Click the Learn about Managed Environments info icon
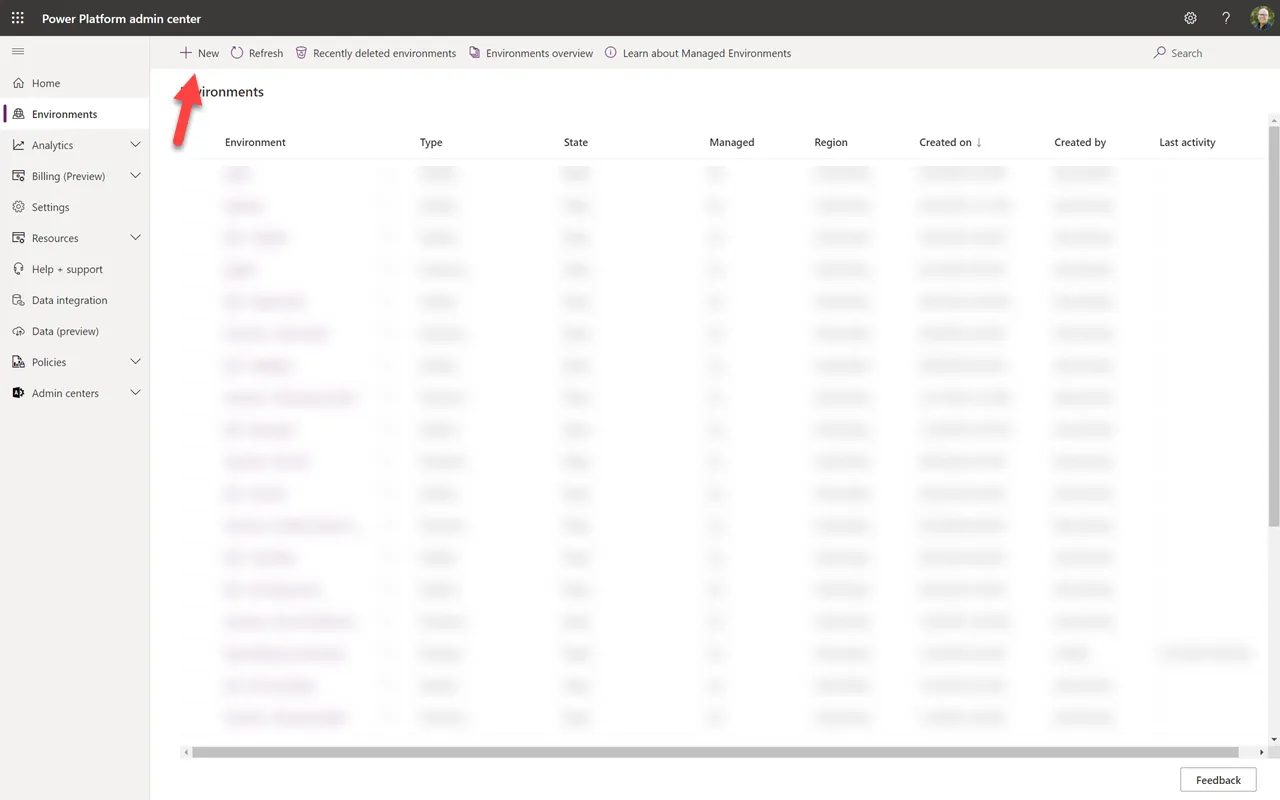This screenshot has height=800, width=1280. coord(610,52)
